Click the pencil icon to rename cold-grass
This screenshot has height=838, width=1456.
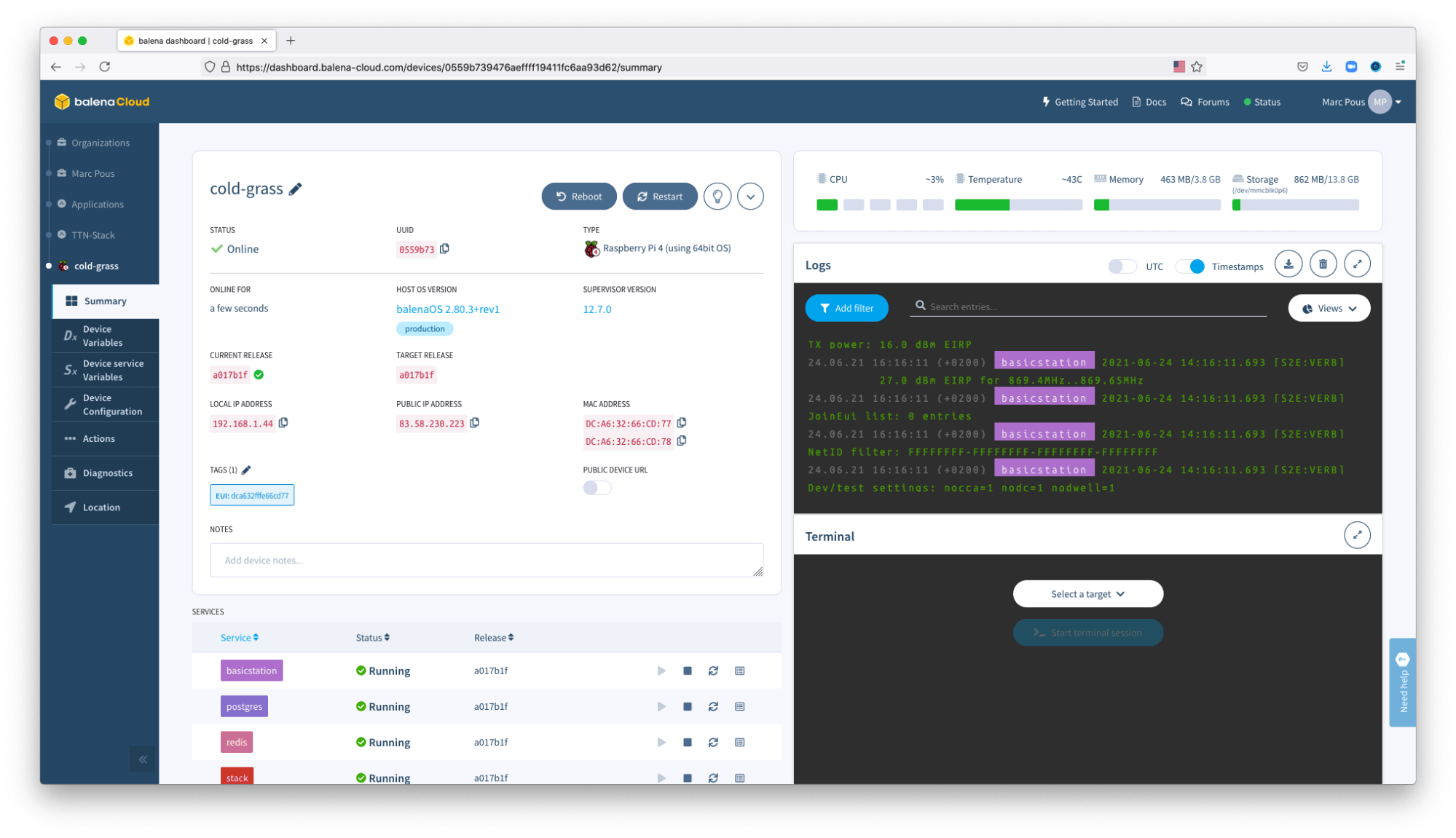295,189
